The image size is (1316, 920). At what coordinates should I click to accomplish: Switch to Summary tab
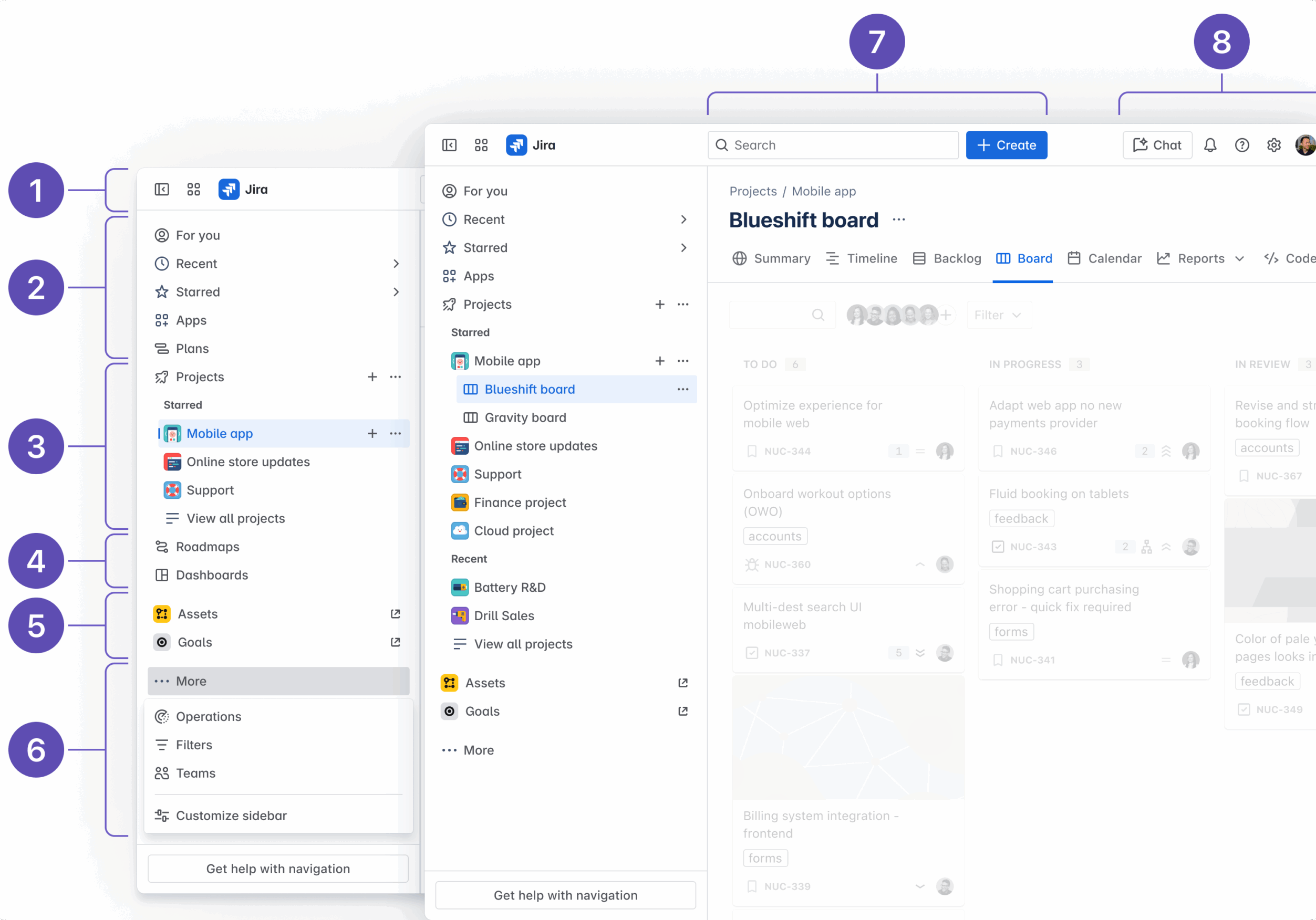coord(771,258)
